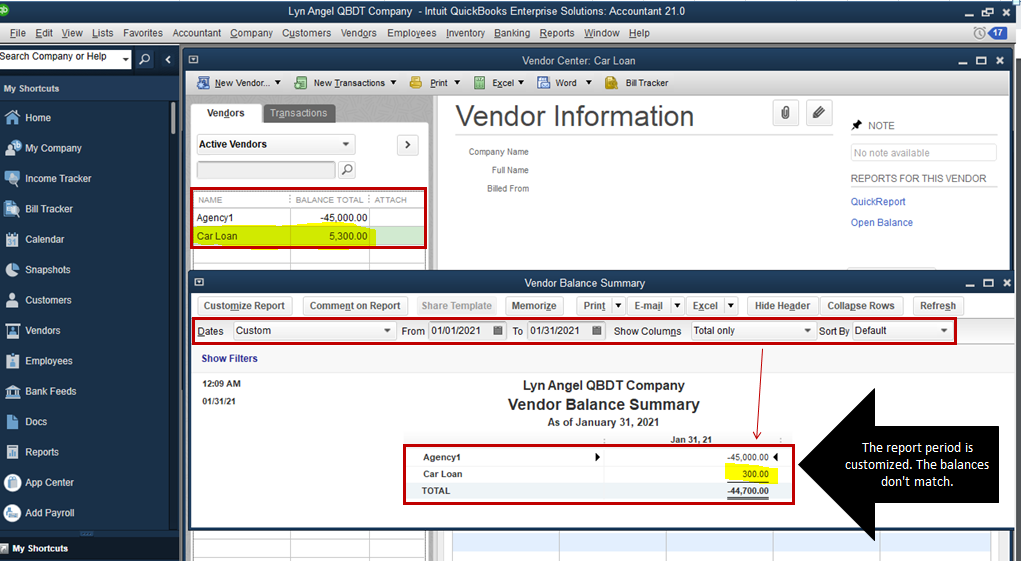
Task: Click Customize Report button
Action: click(244, 306)
